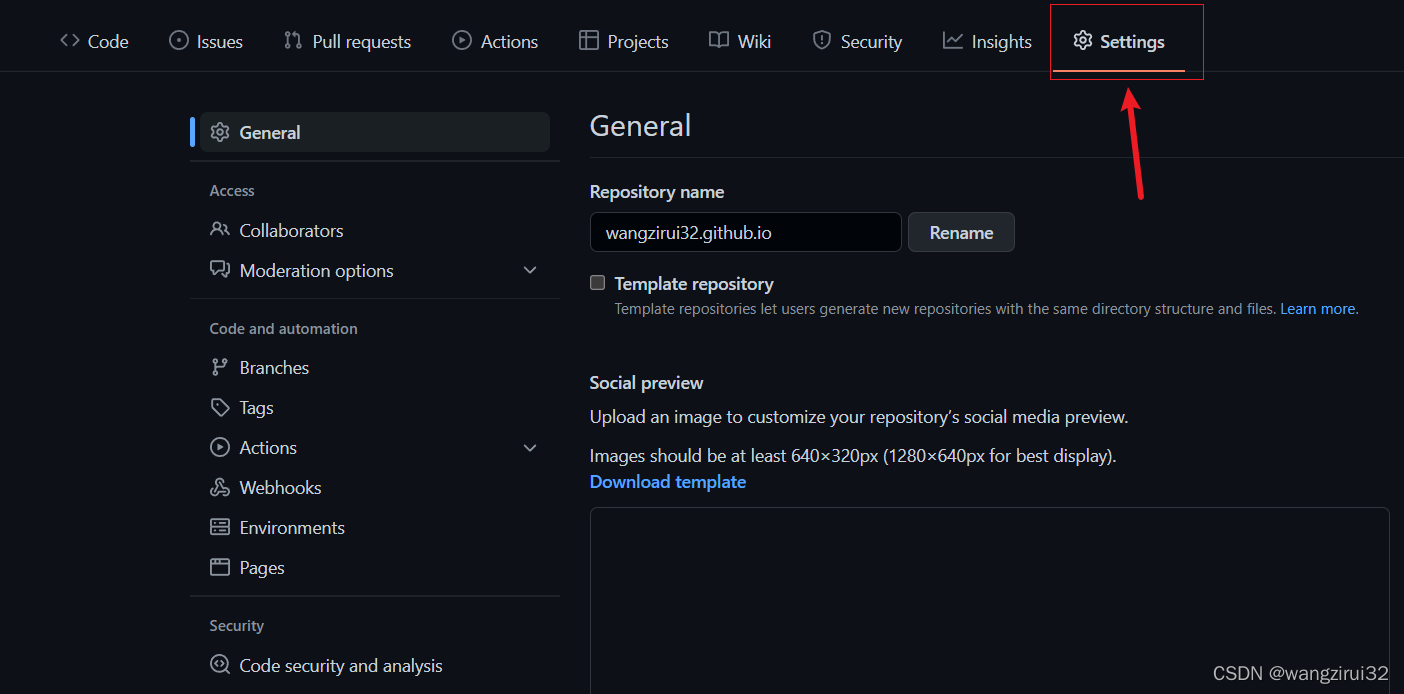Screen dimensions: 1404x694
Task: Click the repository name input field
Action: click(x=745, y=232)
